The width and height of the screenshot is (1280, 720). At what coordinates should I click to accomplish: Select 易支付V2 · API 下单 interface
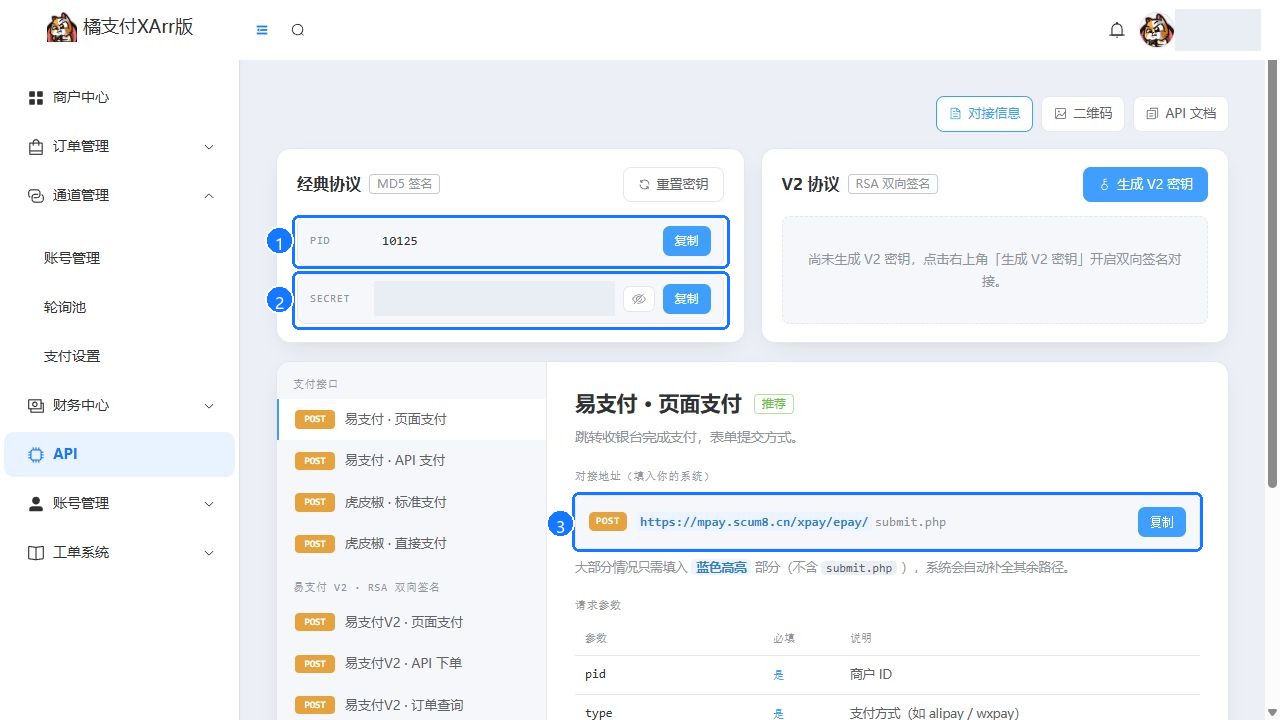click(412, 664)
